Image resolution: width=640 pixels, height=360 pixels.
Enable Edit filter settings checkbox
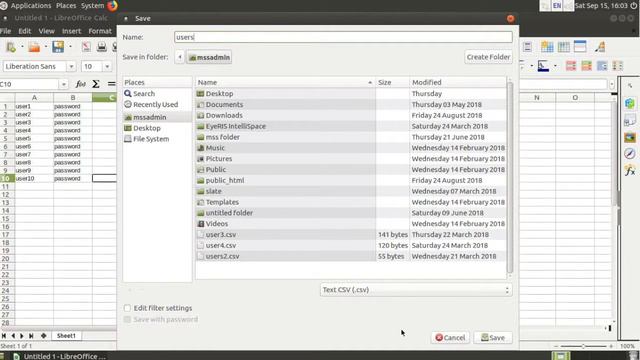tap(127, 308)
